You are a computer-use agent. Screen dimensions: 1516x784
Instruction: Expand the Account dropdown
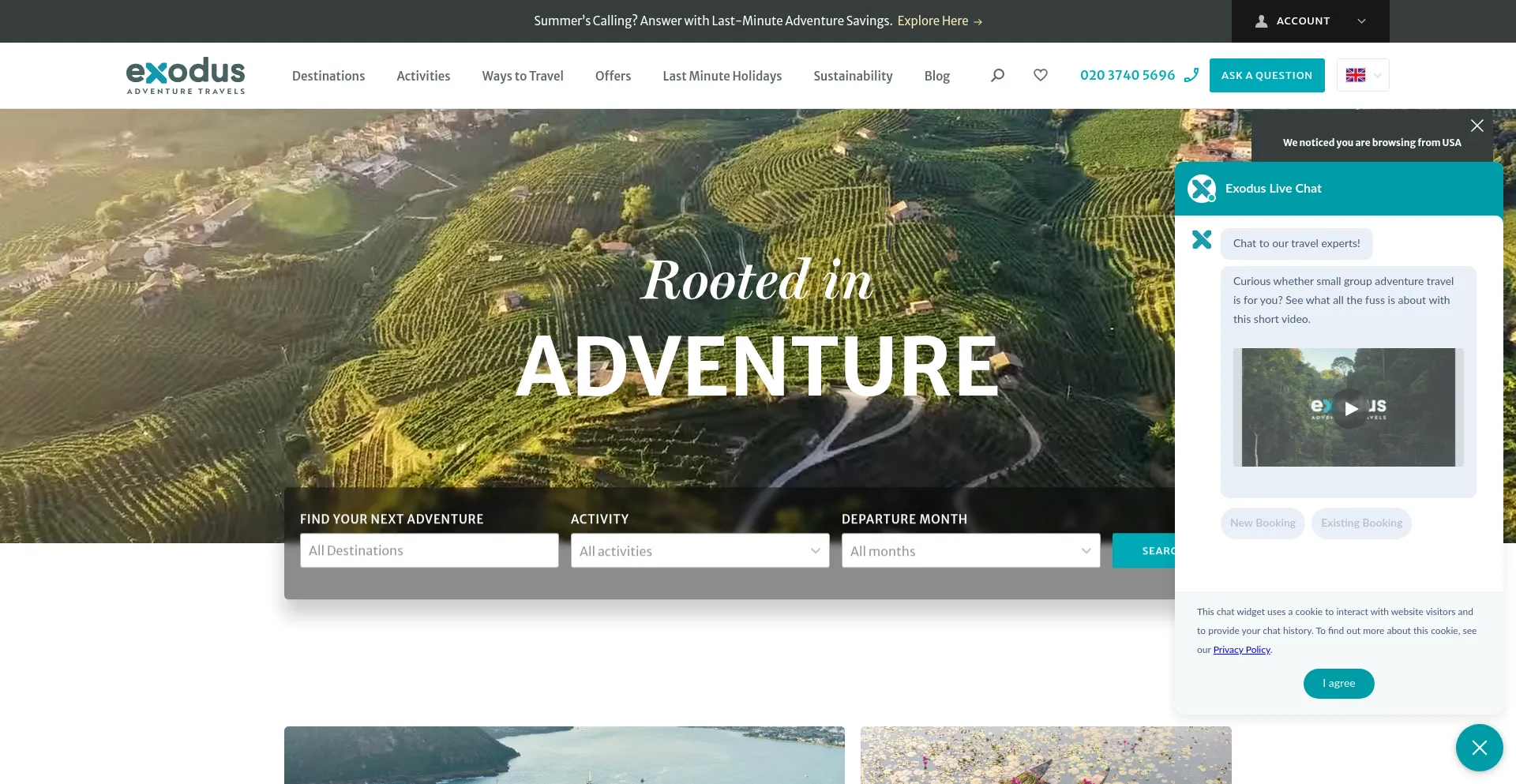1361,21
